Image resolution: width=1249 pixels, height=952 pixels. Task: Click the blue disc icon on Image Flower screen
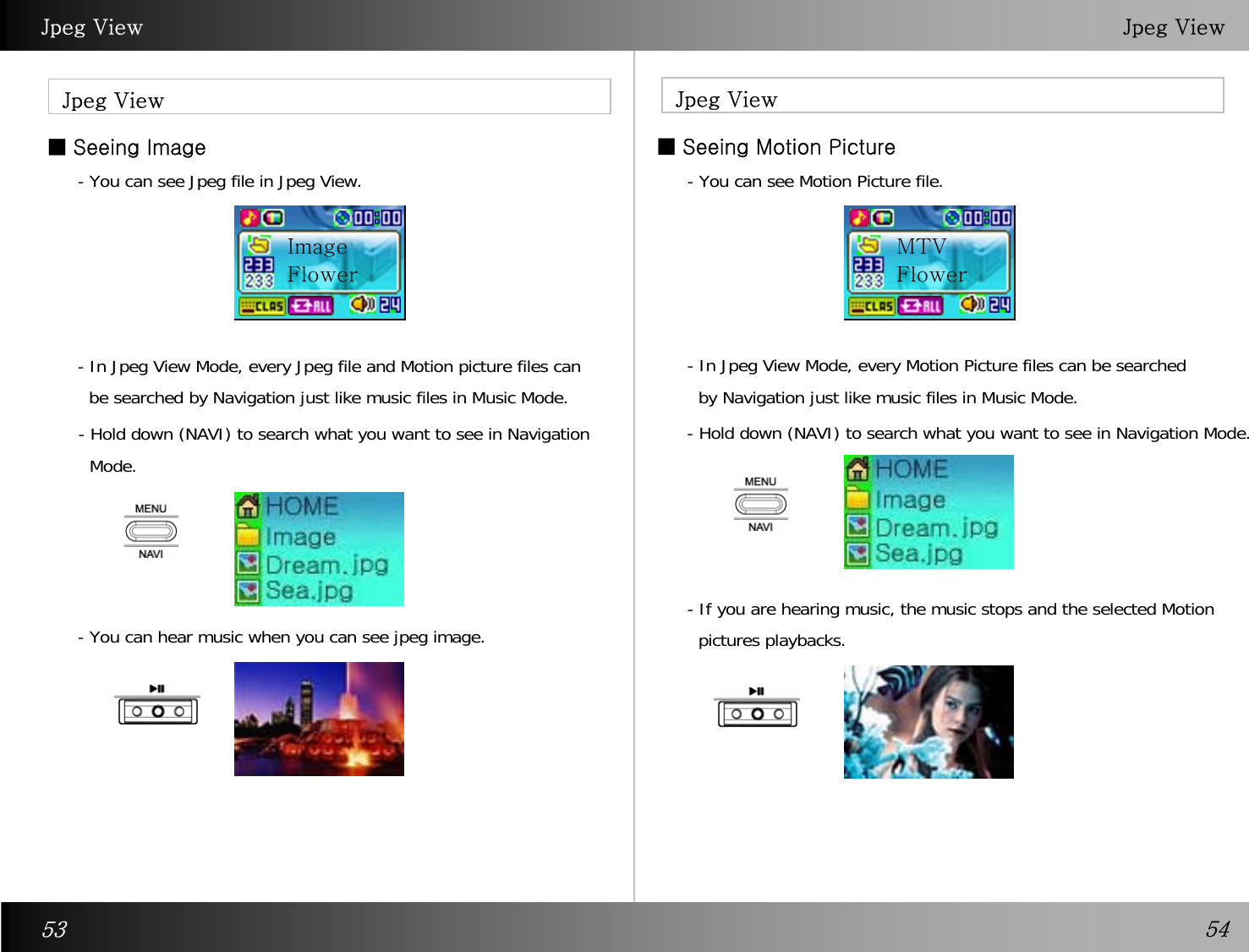(x=342, y=218)
